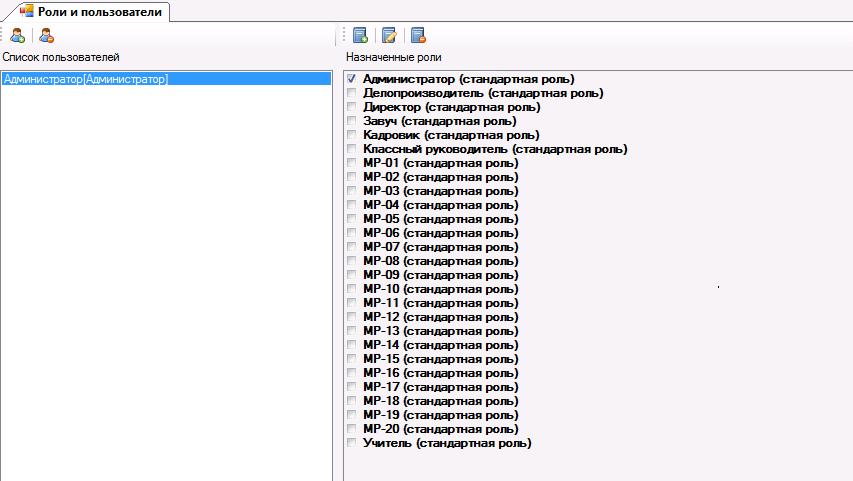Select the Делопроизводитель (стандартная роль) label
The height and width of the screenshot is (481, 853).
click(483, 93)
